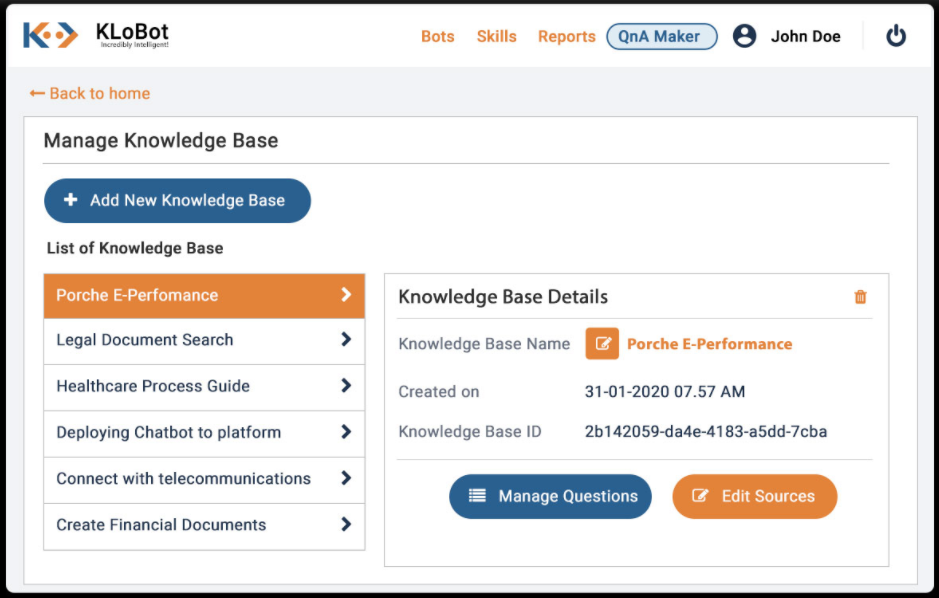Go to the Reports menu
This screenshot has width=939, height=598.
click(x=566, y=36)
